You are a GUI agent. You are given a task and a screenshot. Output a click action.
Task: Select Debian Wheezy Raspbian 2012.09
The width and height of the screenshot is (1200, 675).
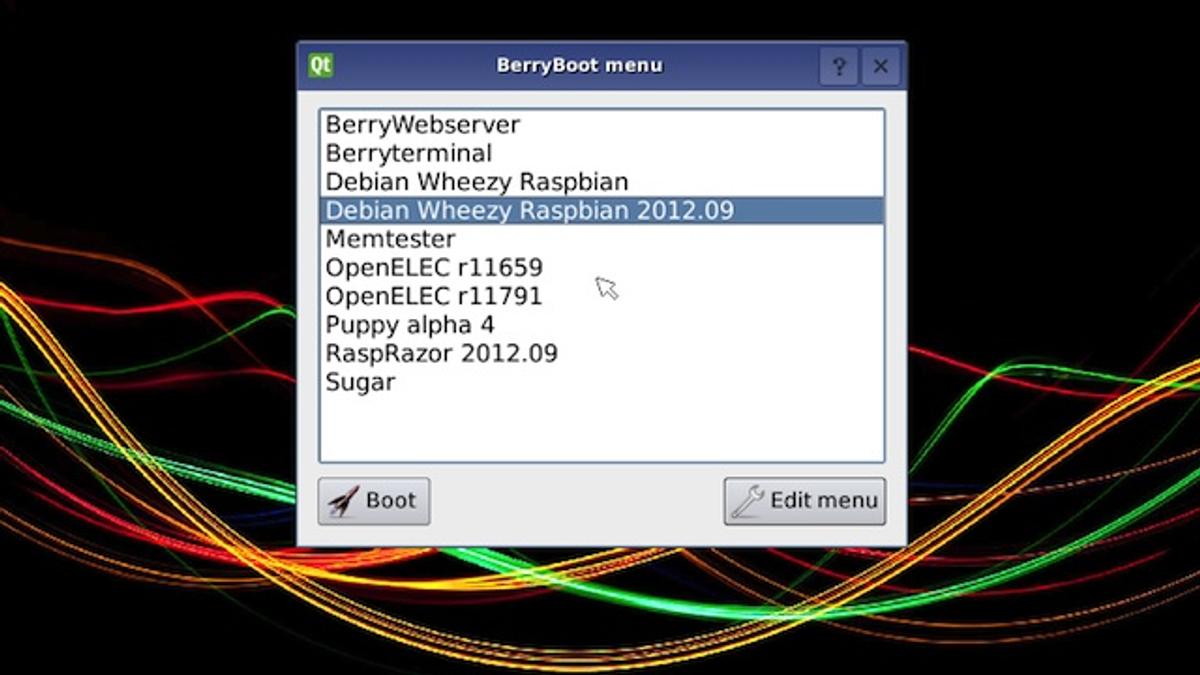pyautogui.click(x=602, y=210)
